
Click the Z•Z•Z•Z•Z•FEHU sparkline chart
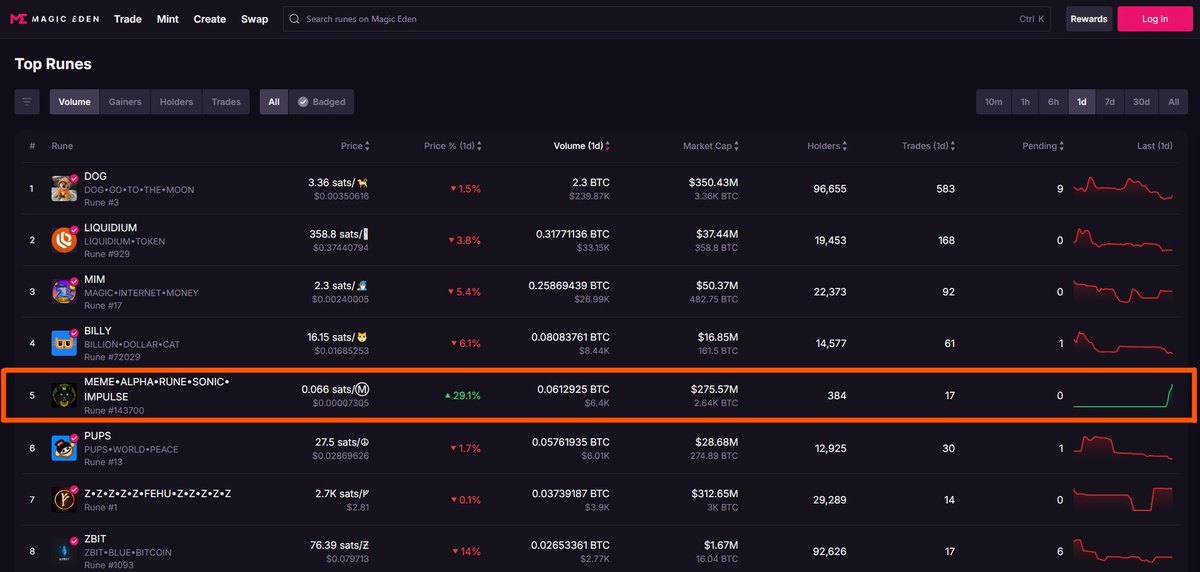tap(1123, 499)
